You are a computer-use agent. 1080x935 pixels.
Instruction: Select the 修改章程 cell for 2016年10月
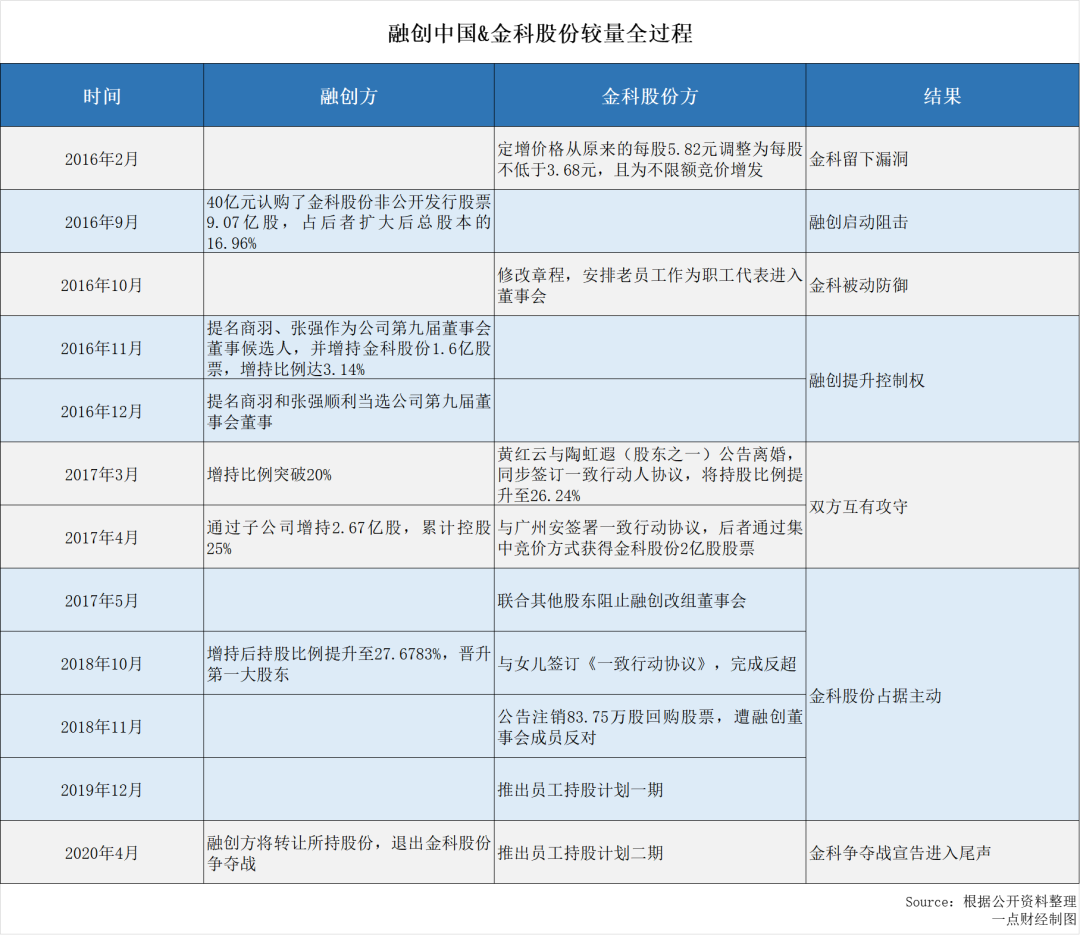tap(649, 284)
